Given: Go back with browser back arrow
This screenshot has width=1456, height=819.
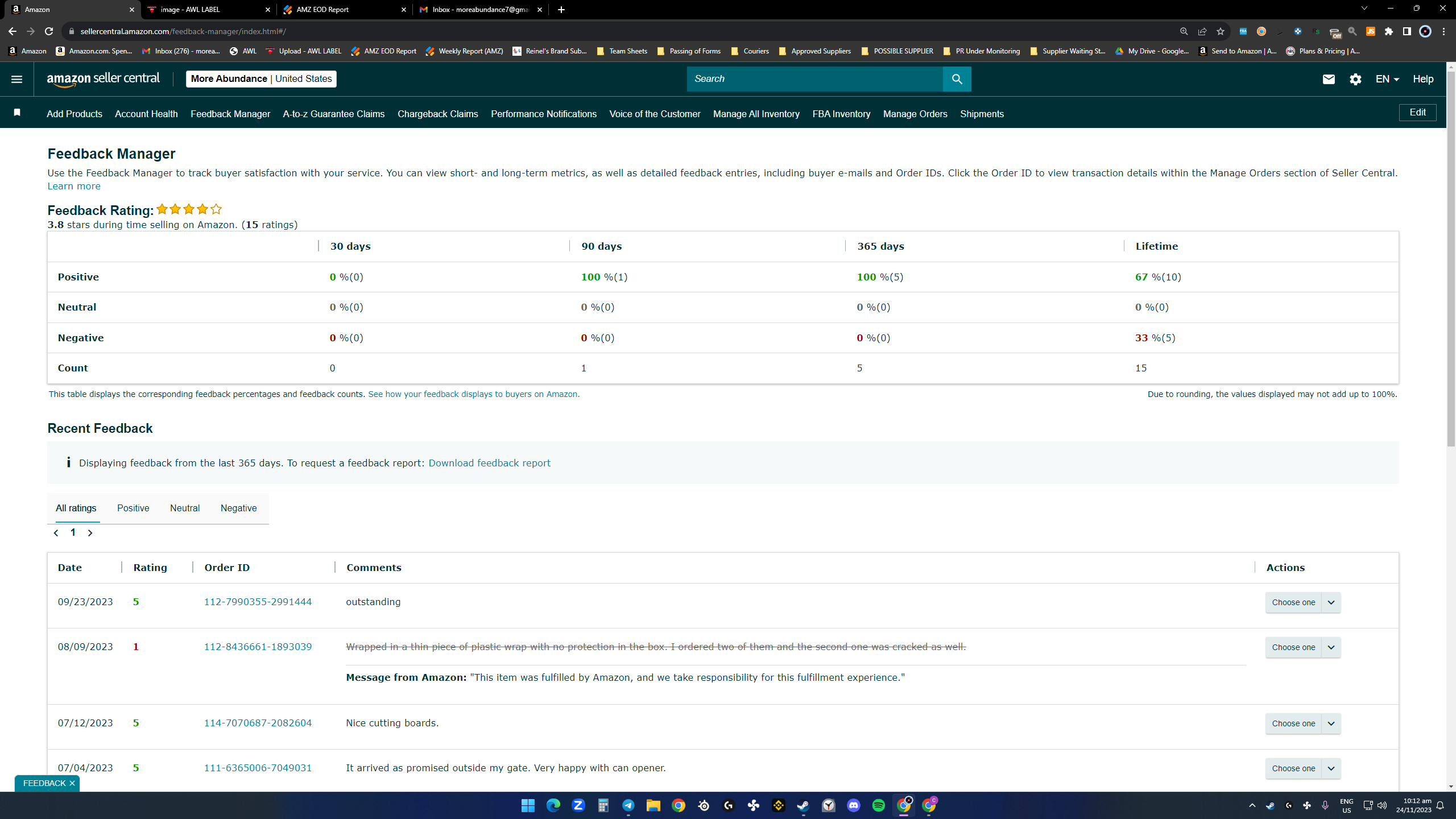Looking at the screenshot, I should coord(13,31).
